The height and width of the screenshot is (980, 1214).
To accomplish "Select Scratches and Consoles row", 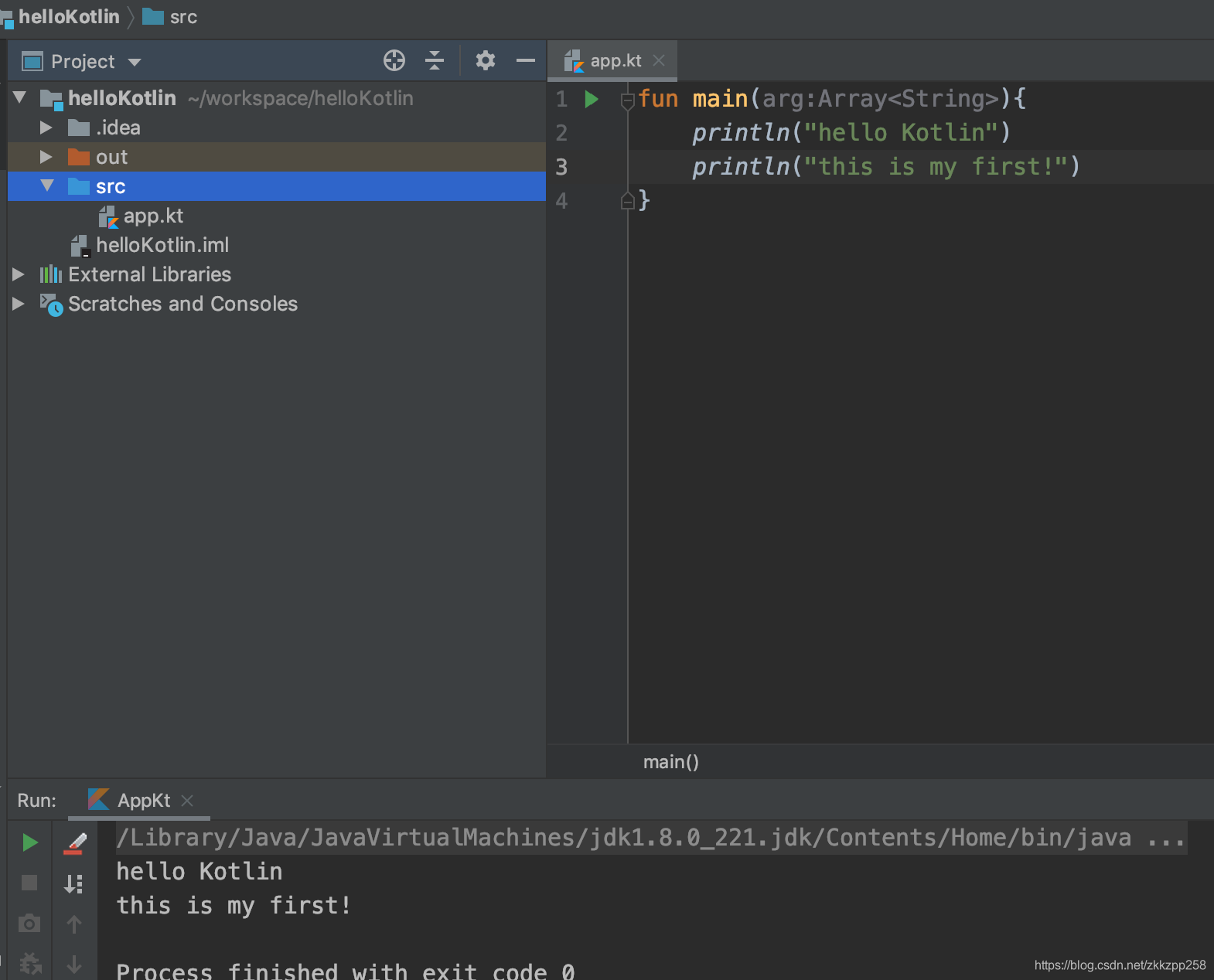I will tap(277, 304).
